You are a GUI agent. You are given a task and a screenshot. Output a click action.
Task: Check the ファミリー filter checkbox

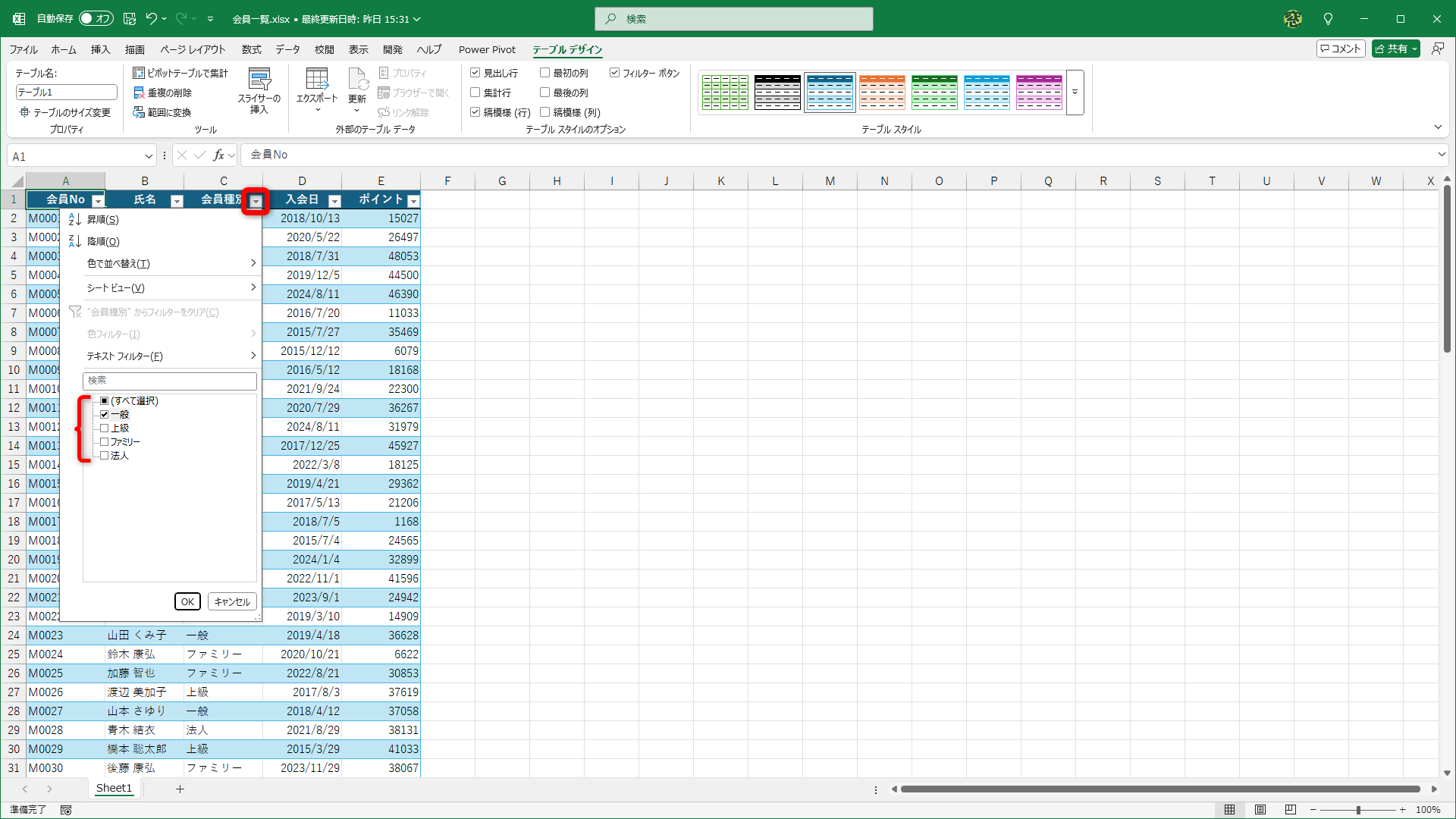tap(105, 442)
